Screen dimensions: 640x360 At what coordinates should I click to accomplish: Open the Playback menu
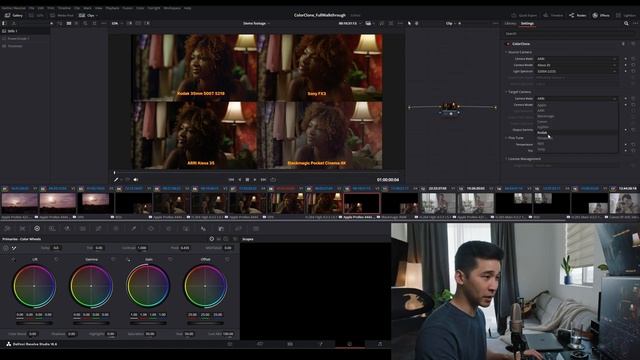point(112,8)
